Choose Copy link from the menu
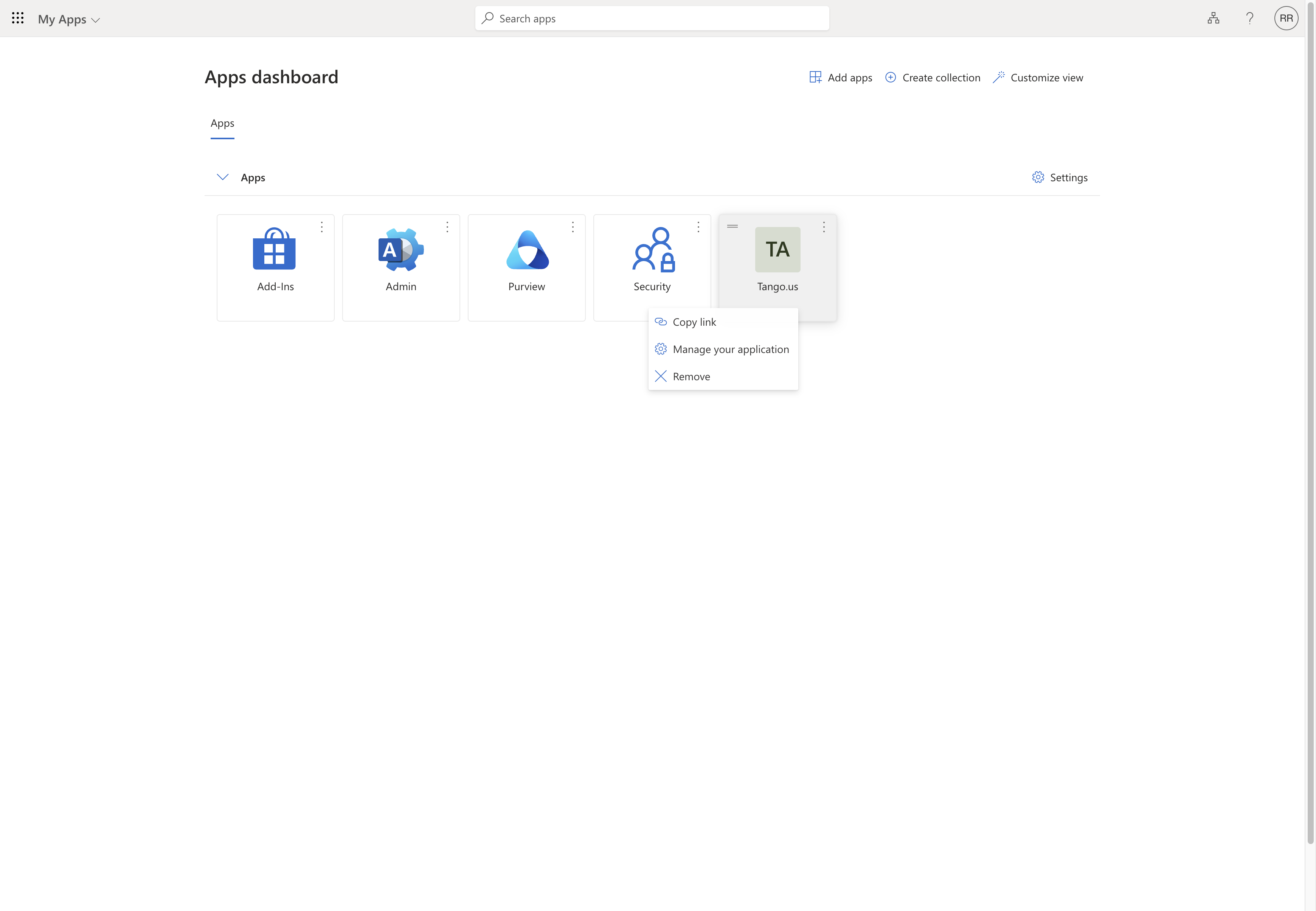The width and height of the screenshot is (1316, 911). point(723,322)
